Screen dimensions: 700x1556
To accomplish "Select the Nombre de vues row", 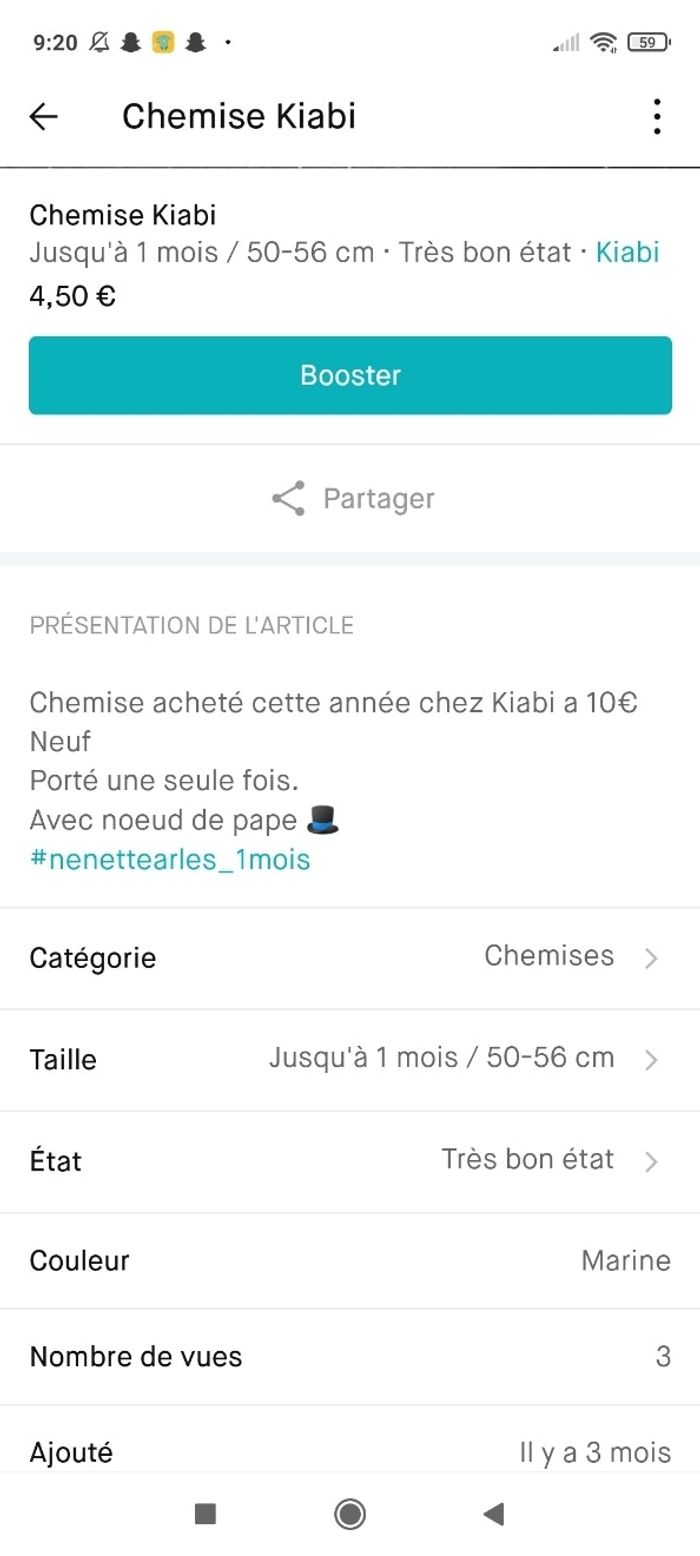I will pos(350,1356).
